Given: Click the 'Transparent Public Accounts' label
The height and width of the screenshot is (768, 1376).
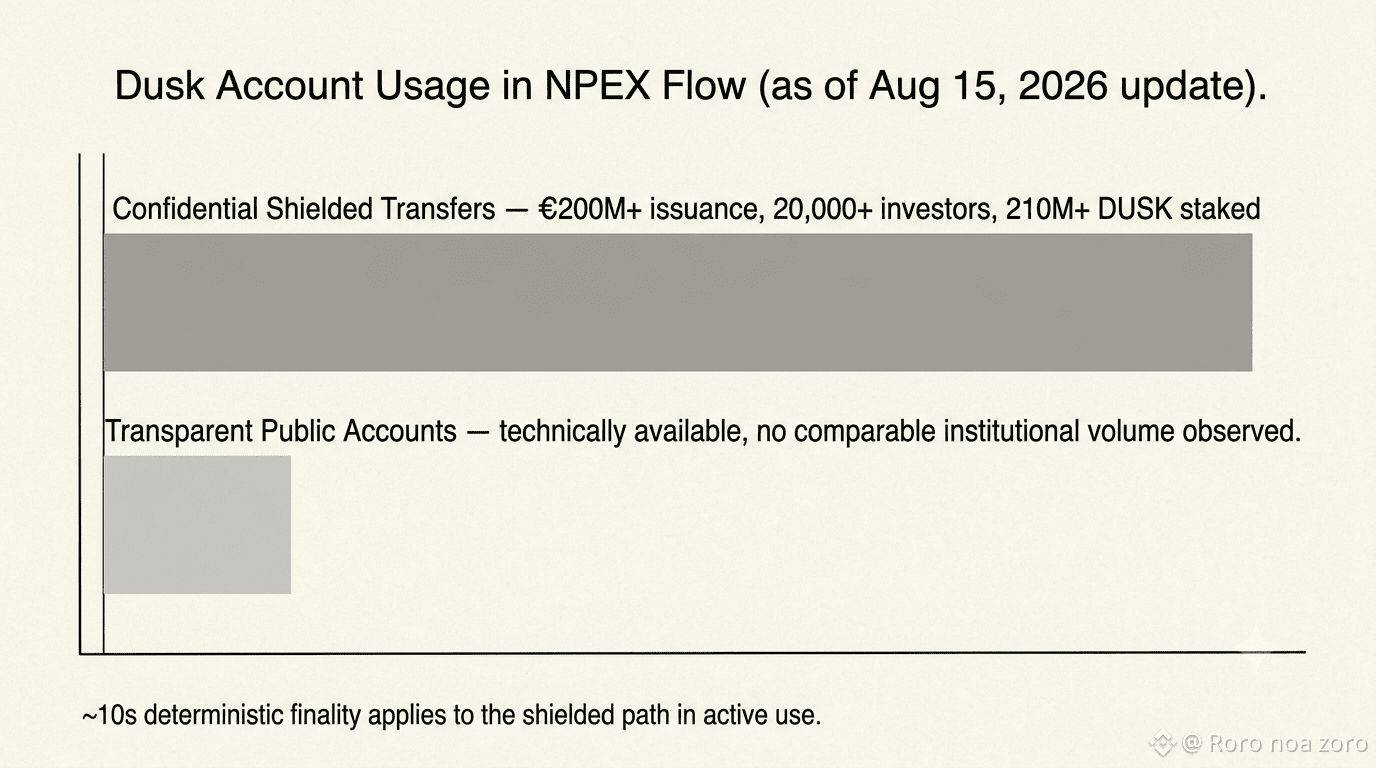Looking at the screenshot, I should coord(281,432).
